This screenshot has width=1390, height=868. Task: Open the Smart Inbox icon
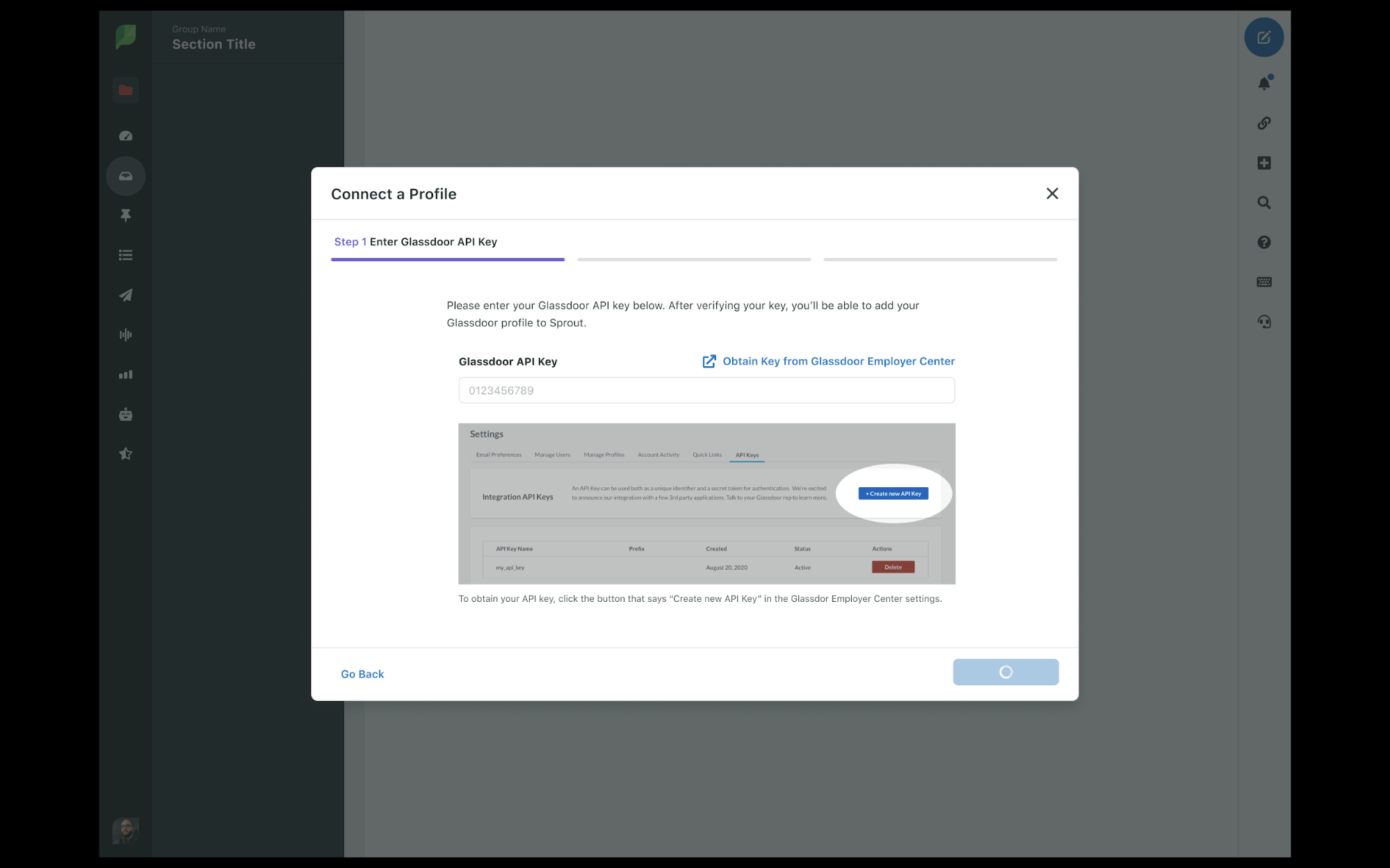(125, 176)
